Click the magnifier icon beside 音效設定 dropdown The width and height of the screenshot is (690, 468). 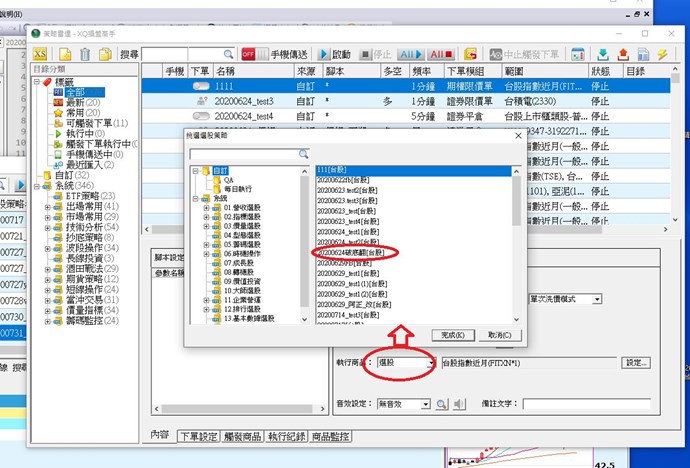point(441,403)
